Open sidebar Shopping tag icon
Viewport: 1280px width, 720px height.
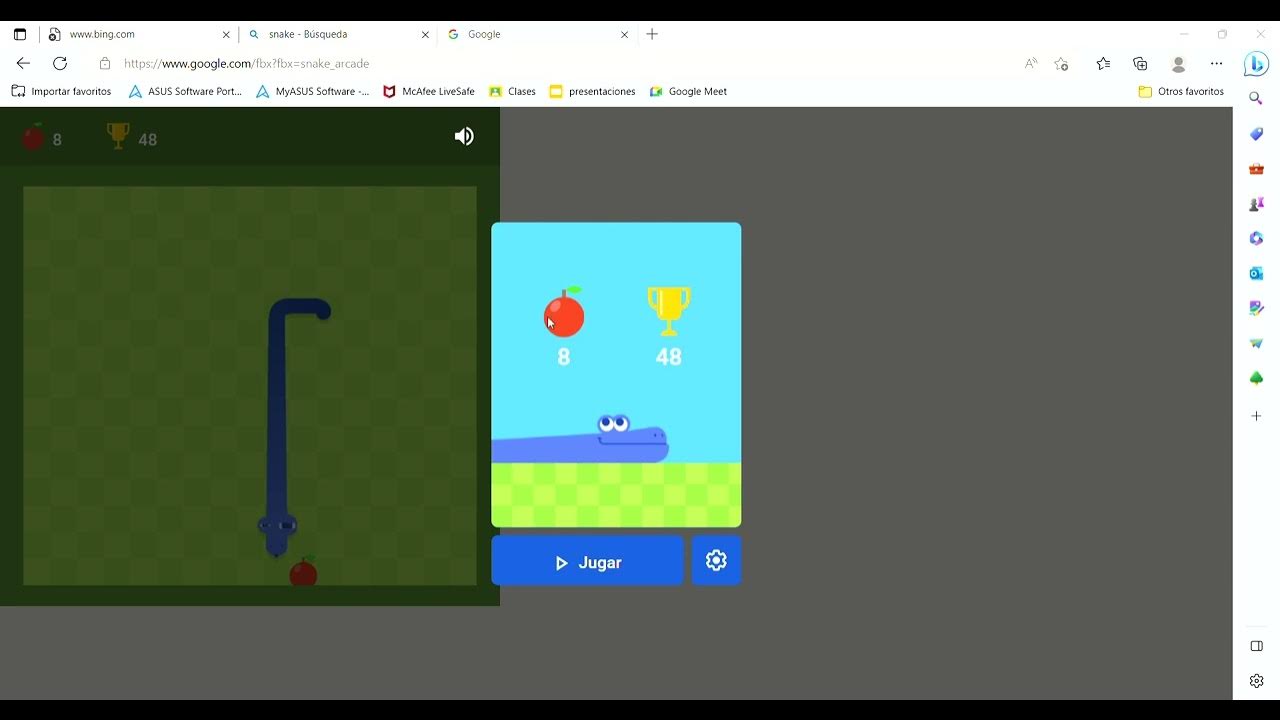[1256, 134]
